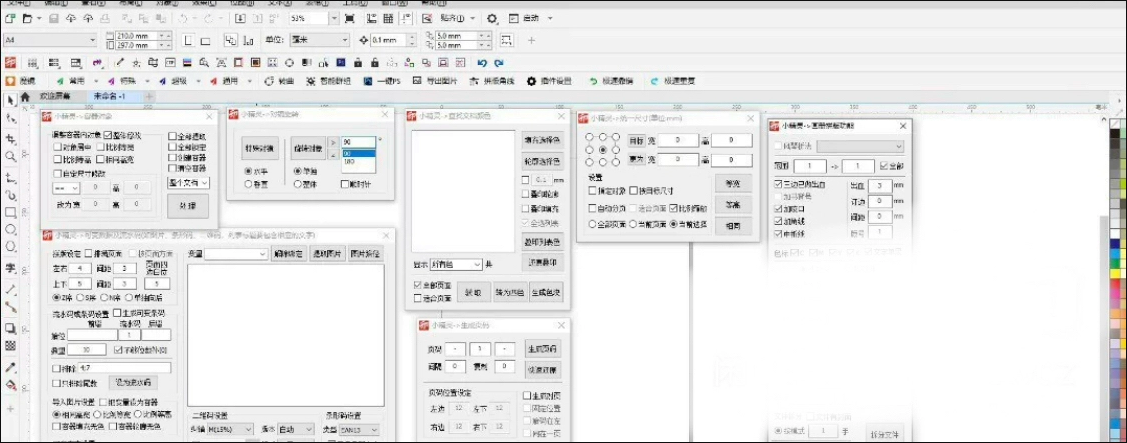Click the Save disk icon
1127x443 pixels.
pos(53,19)
